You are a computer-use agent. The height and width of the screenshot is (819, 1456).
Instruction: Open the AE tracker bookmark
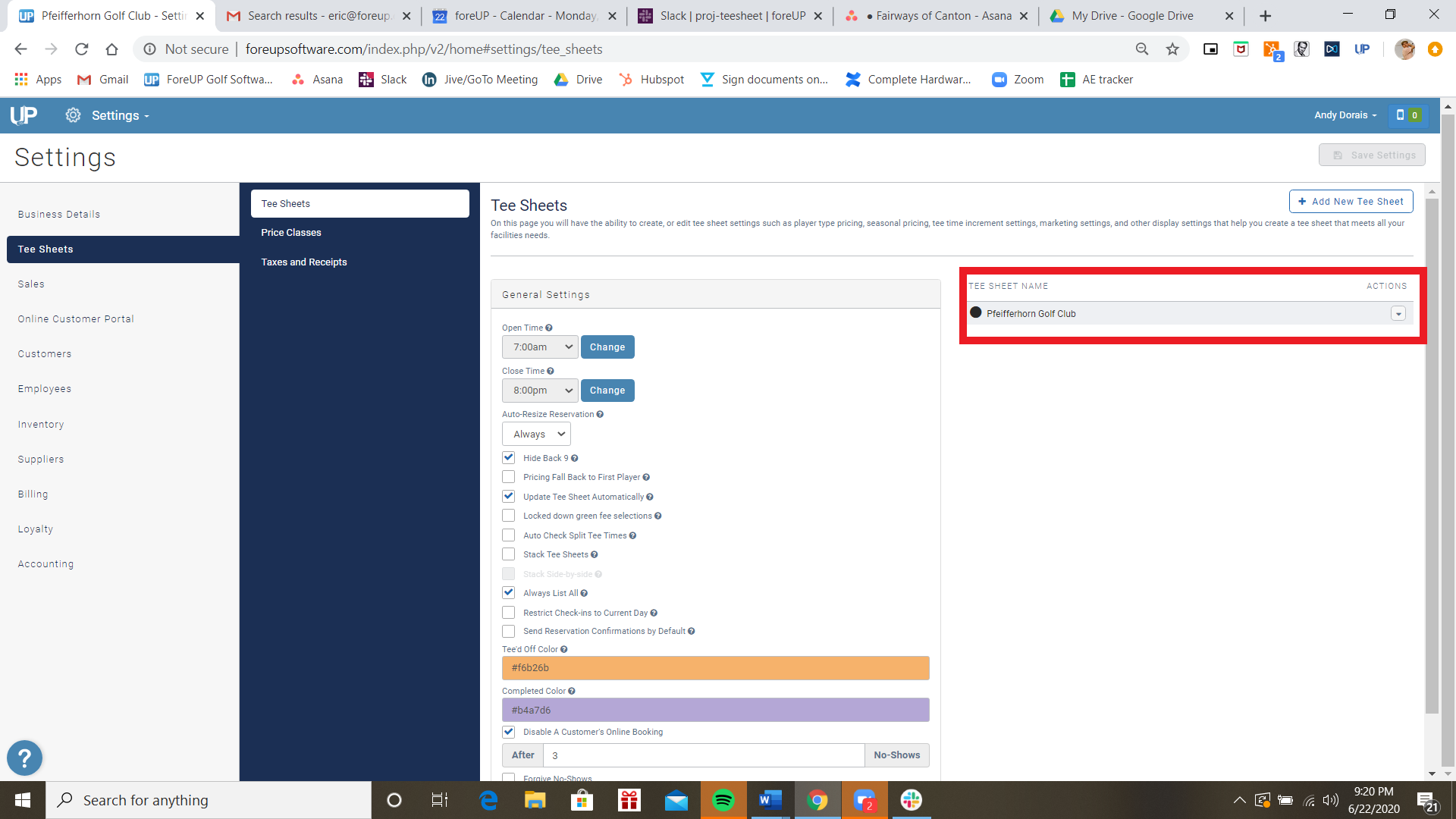(1097, 80)
